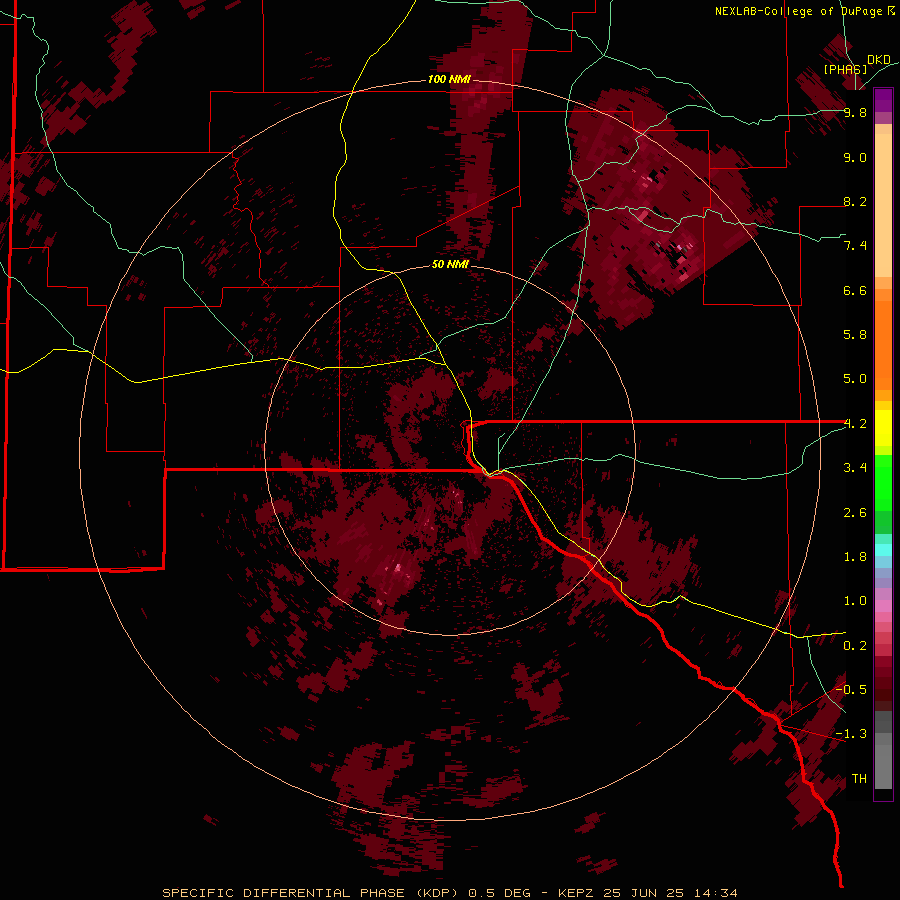Image resolution: width=900 pixels, height=900 pixels.
Task: Pick the dark orange segment of the color bar
Action: tap(883, 344)
